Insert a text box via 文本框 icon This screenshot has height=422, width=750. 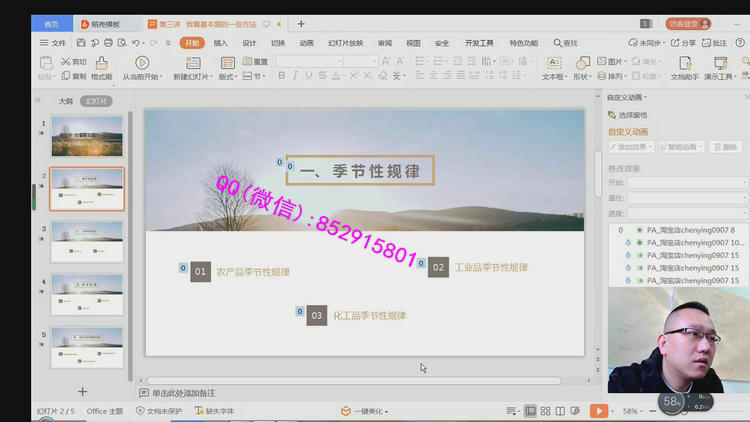click(553, 63)
